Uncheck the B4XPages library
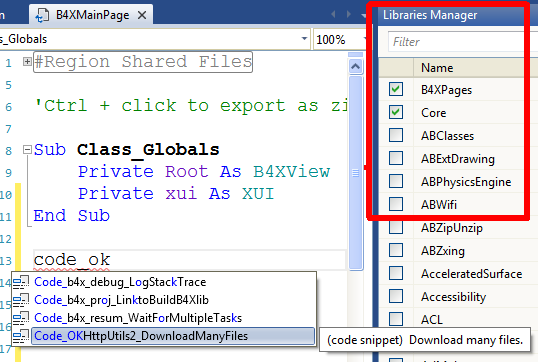The height and width of the screenshot is (362, 538). [x=396, y=89]
